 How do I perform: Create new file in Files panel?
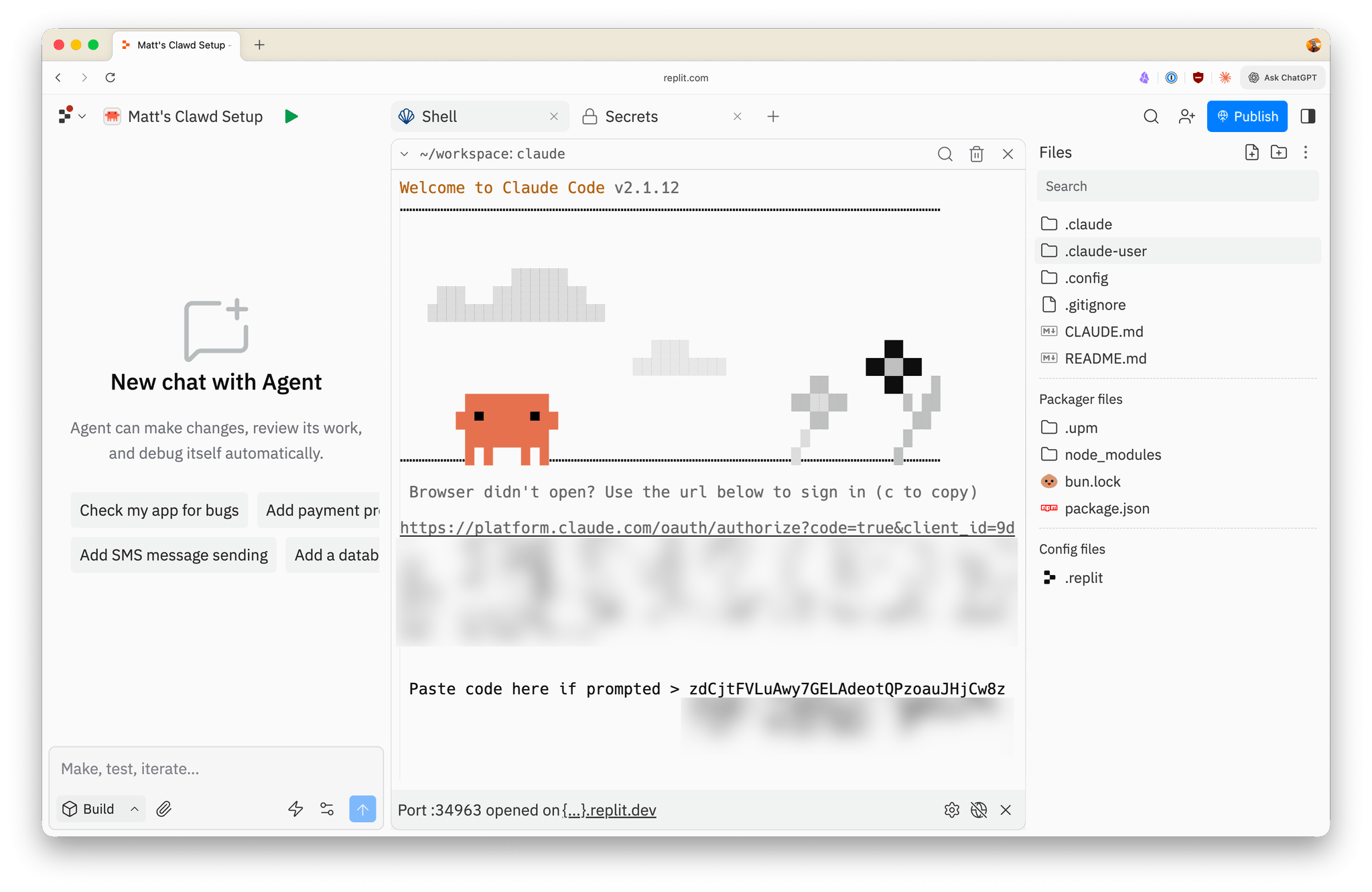[1251, 152]
